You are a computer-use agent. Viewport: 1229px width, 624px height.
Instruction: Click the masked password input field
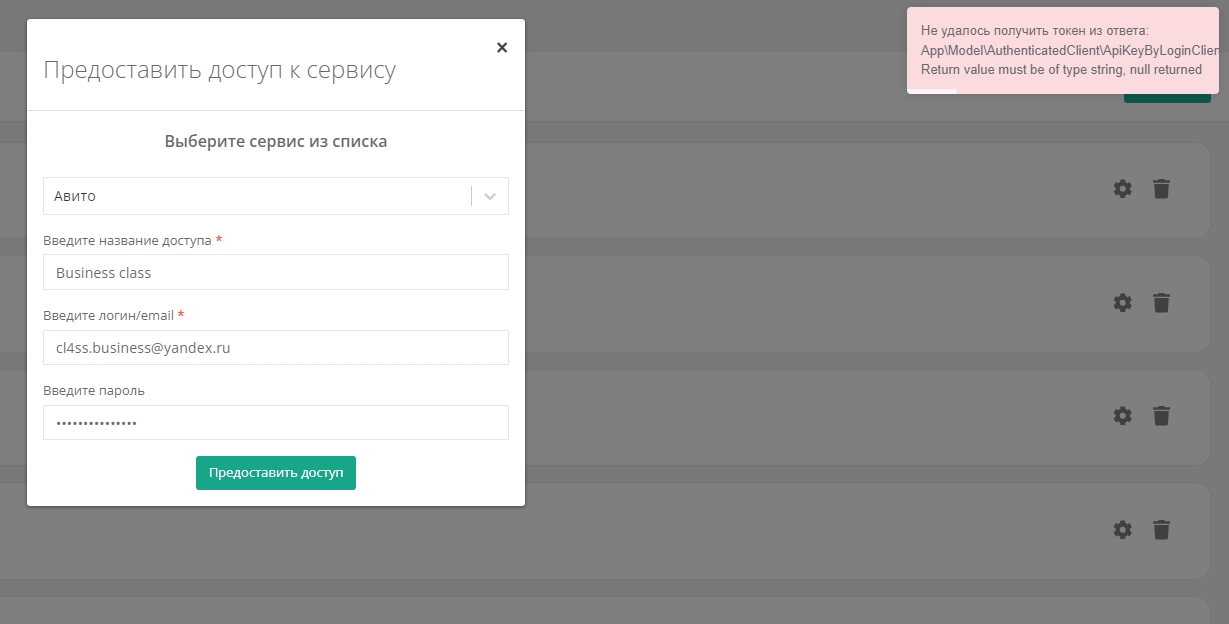click(x=276, y=423)
